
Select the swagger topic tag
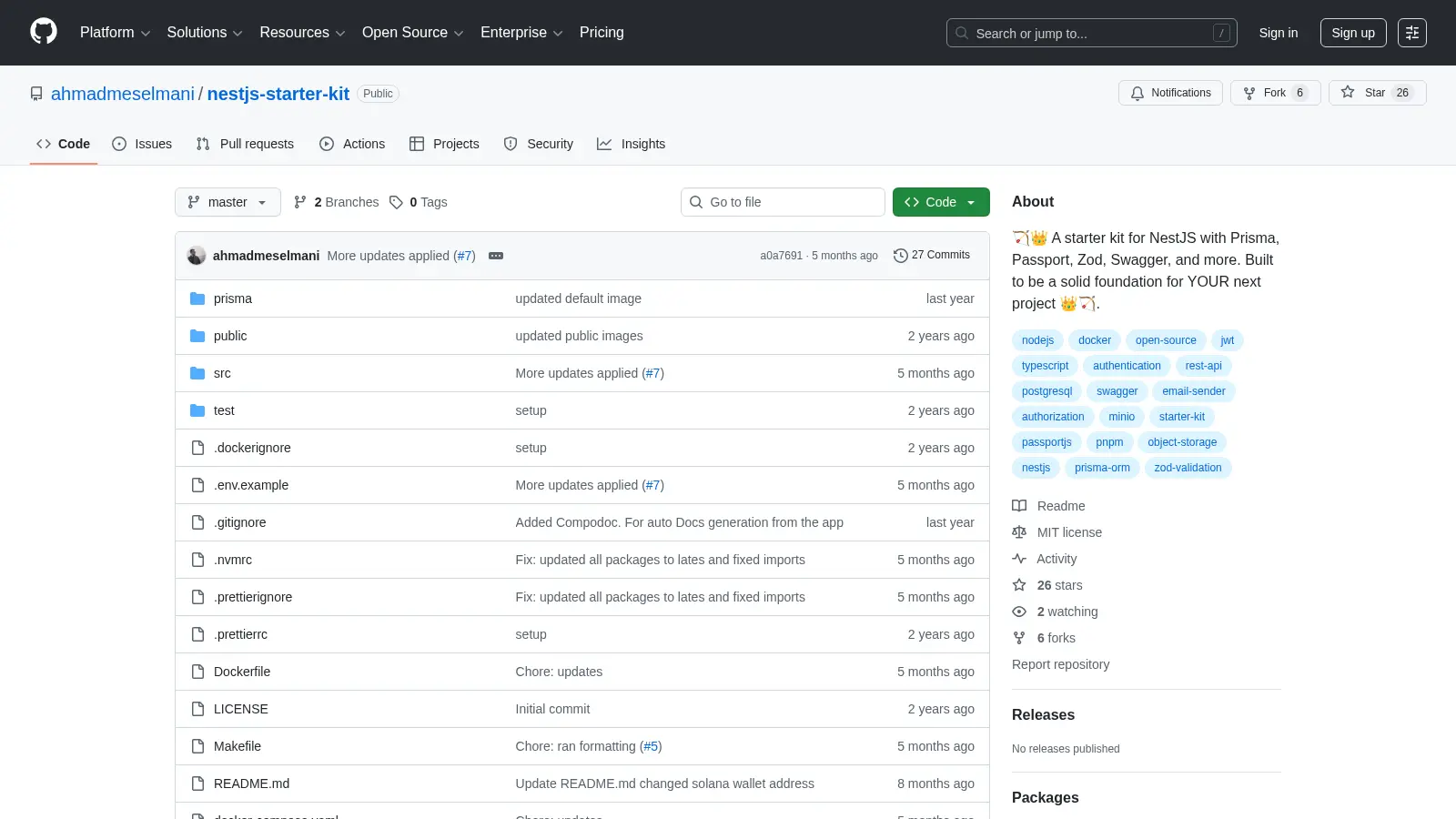tap(1117, 391)
